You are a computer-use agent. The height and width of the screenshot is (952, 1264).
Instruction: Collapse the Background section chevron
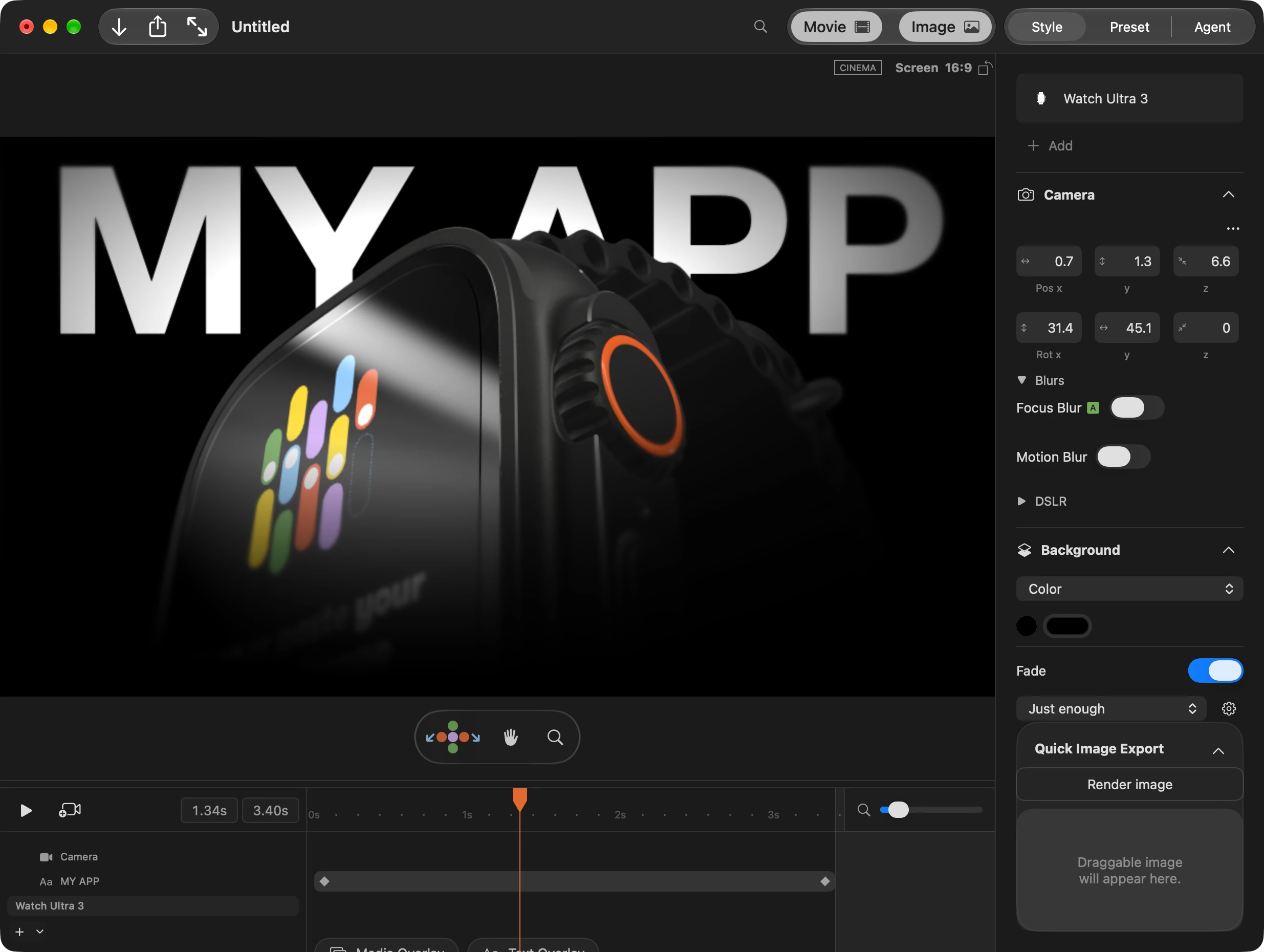coord(1228,550)
